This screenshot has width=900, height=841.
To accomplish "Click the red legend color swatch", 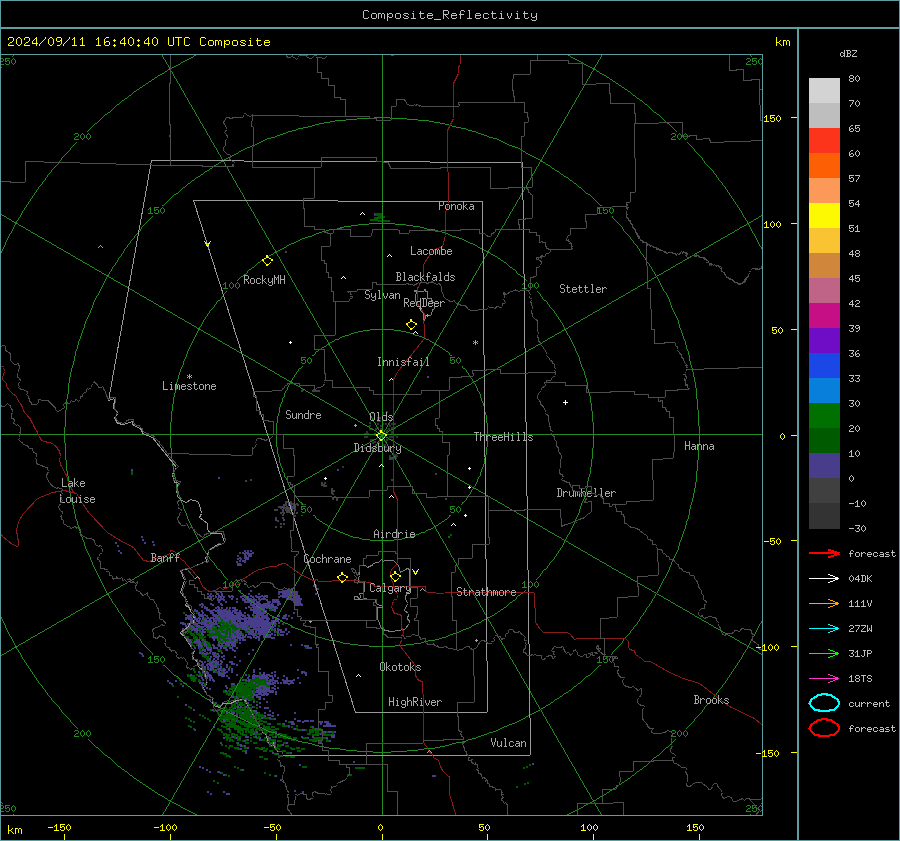I will pos(824,141).
